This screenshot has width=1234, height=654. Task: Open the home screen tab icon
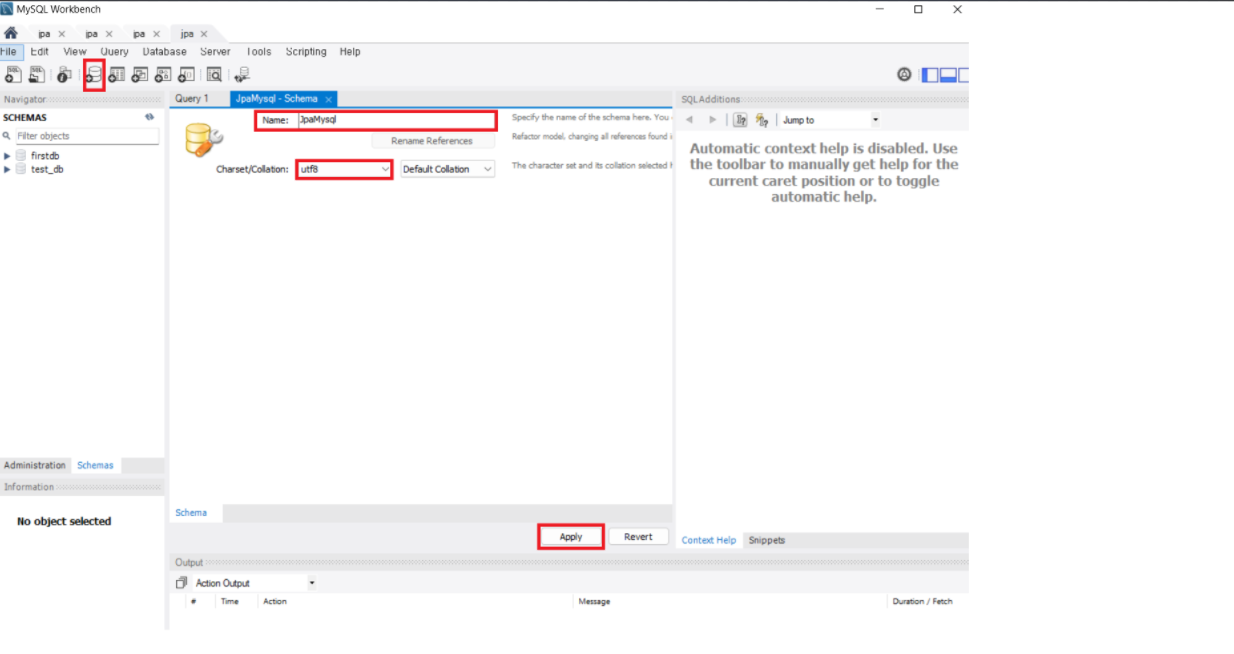(x=11, y=33)
